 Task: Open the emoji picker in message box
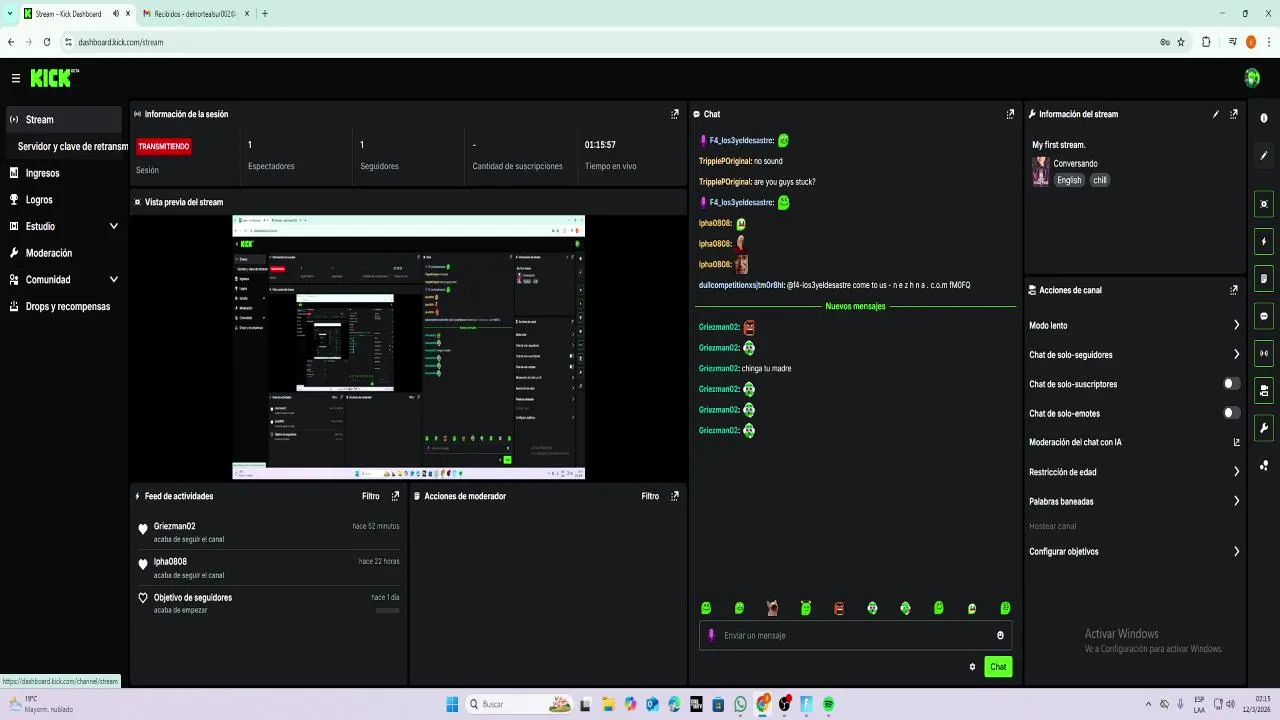1000,635
